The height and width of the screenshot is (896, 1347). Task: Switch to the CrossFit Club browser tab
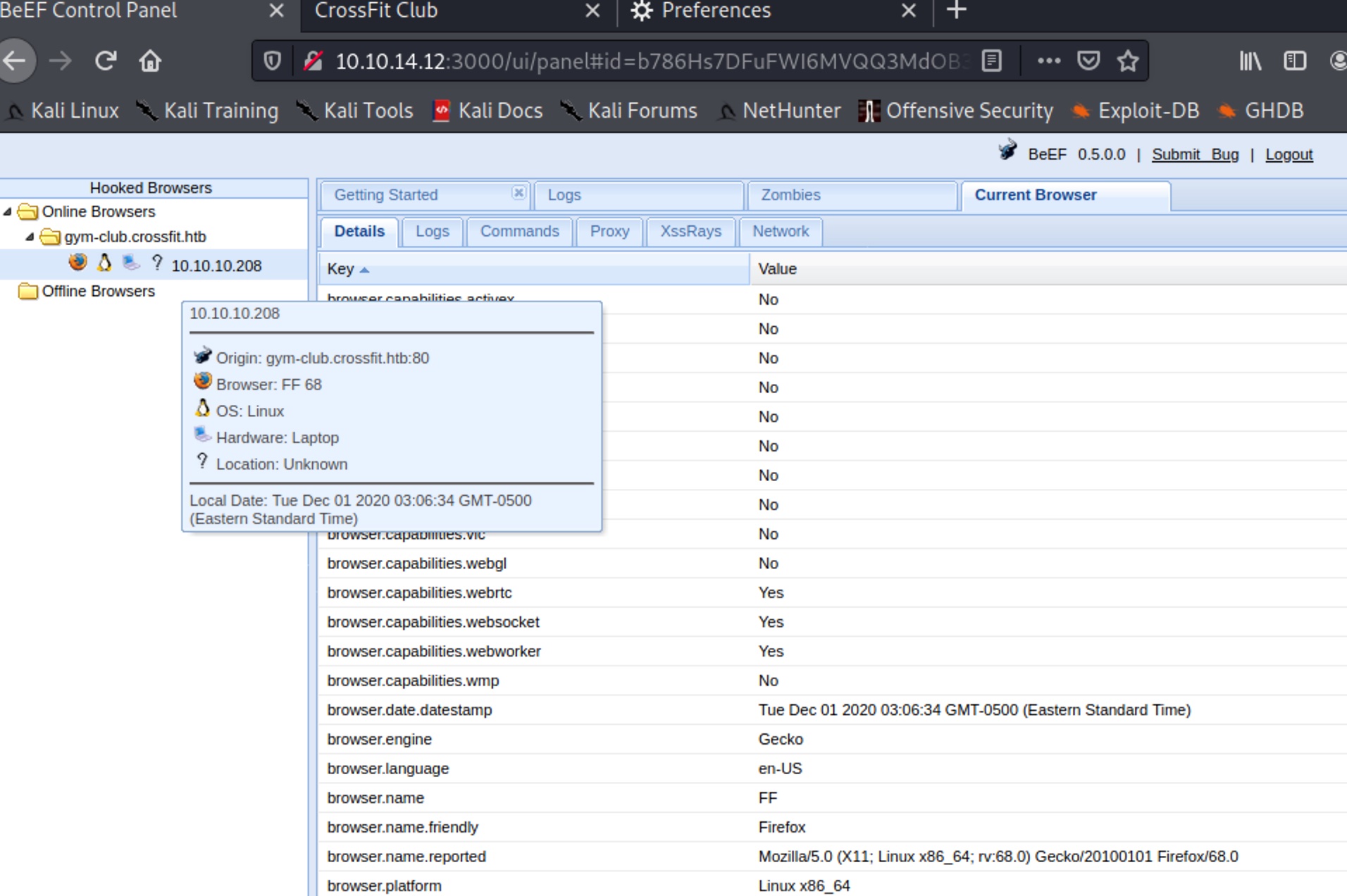(376, 11)
